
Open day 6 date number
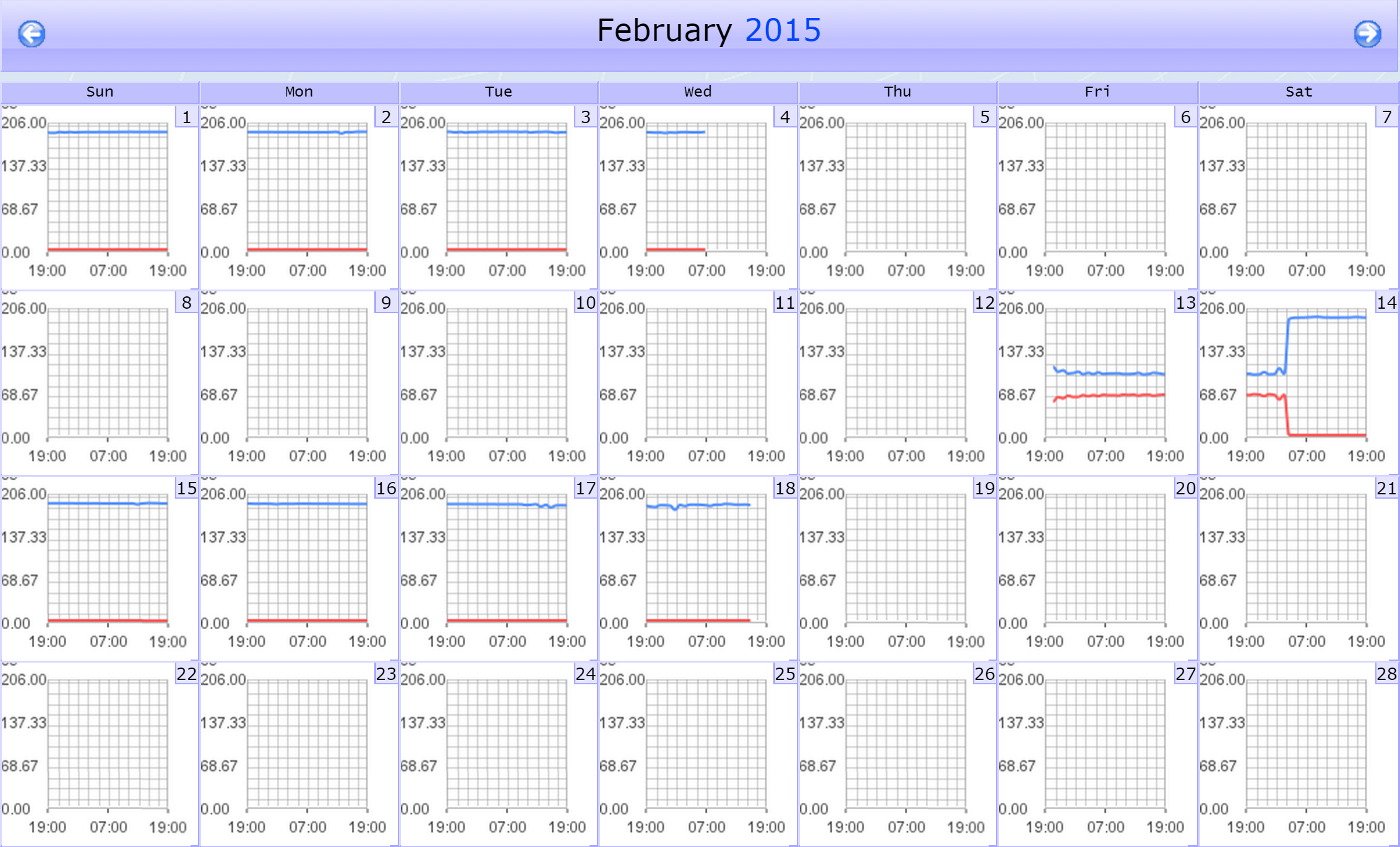[x=1185, y=117]
